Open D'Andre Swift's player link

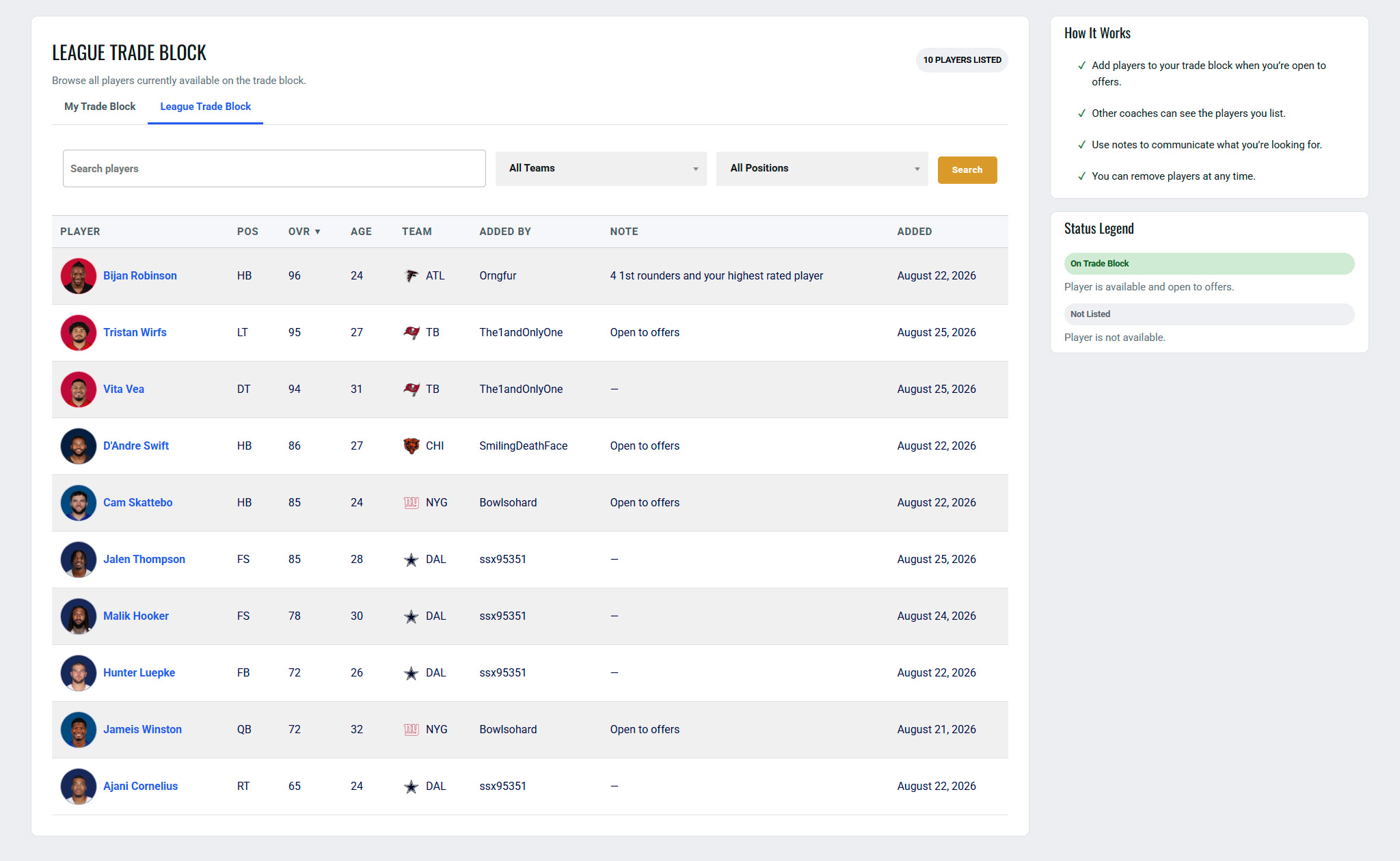click(x=135, y=446)
